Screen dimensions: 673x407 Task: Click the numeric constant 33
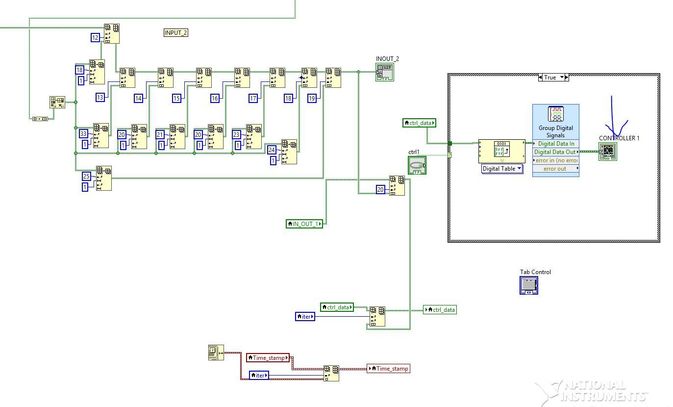coord(83,134)
